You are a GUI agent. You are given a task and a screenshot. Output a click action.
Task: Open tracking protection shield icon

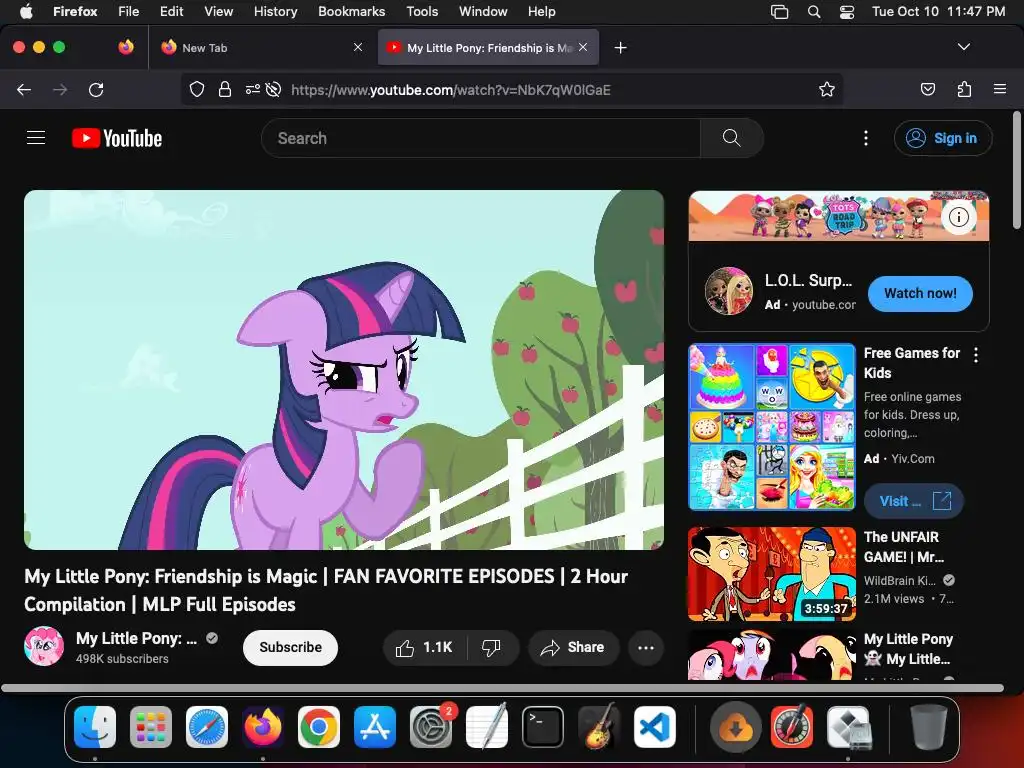coord(197,89)
